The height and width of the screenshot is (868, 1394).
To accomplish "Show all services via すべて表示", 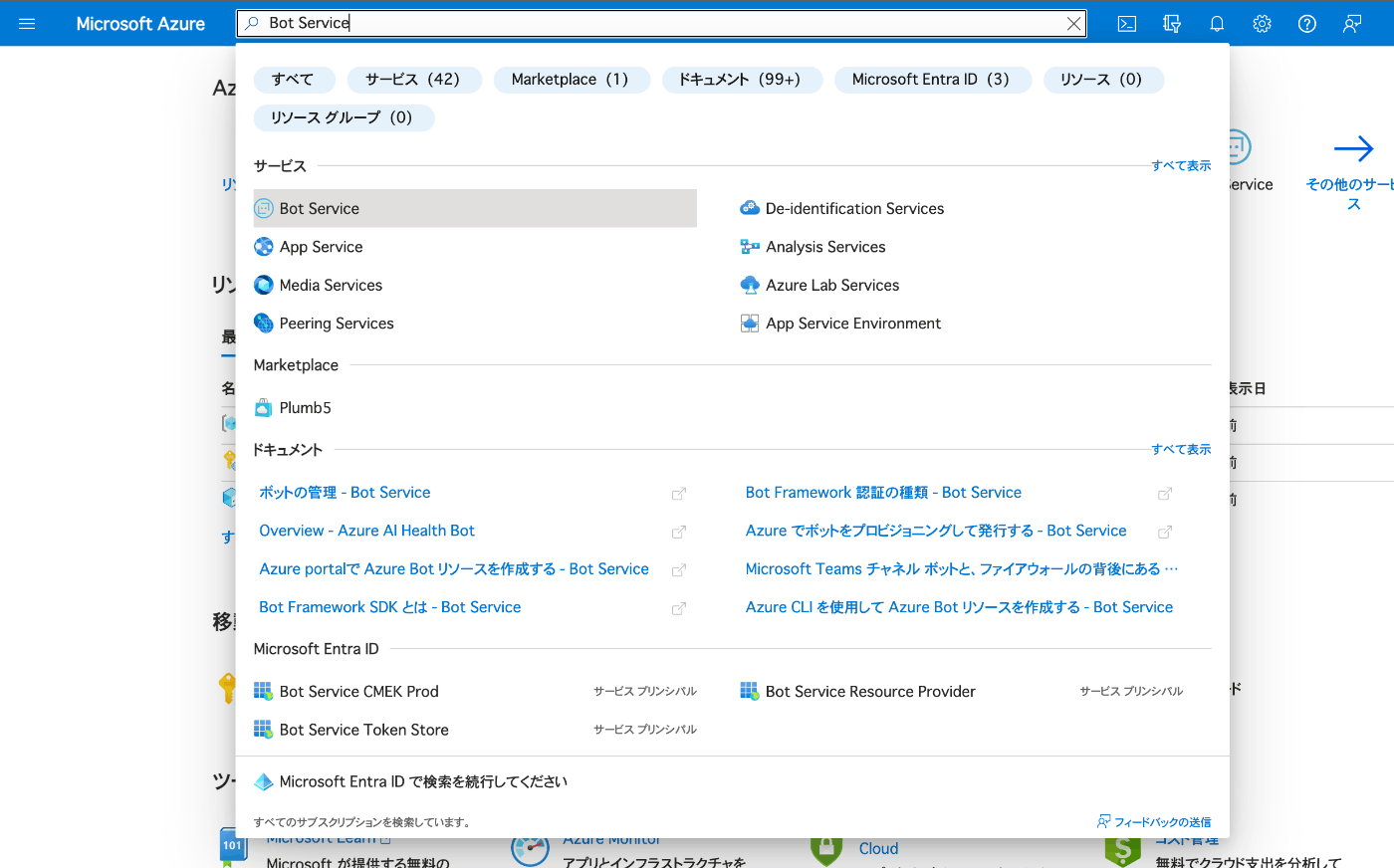I will pyautogui.click(x=1181, y=166).
